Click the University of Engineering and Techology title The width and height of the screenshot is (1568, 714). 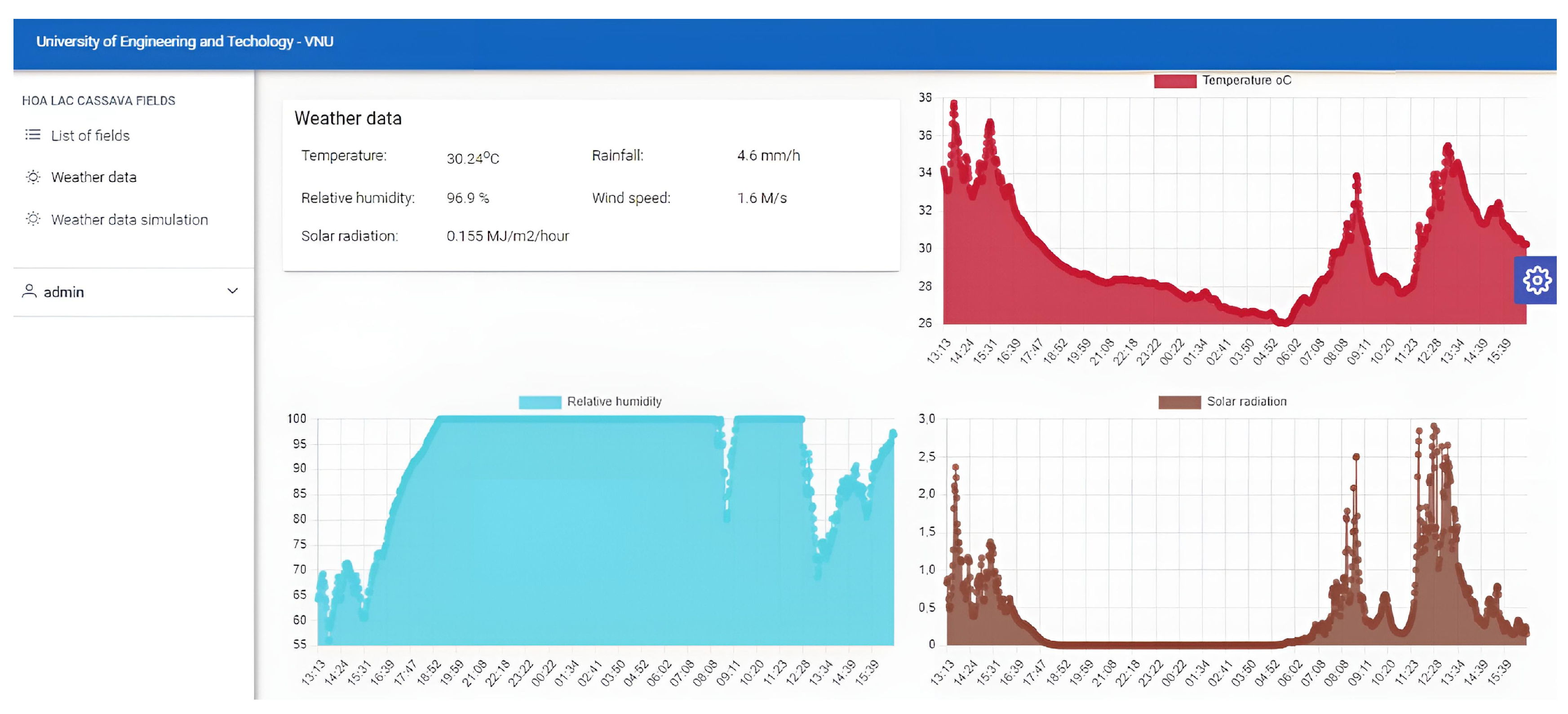(185, 41)
